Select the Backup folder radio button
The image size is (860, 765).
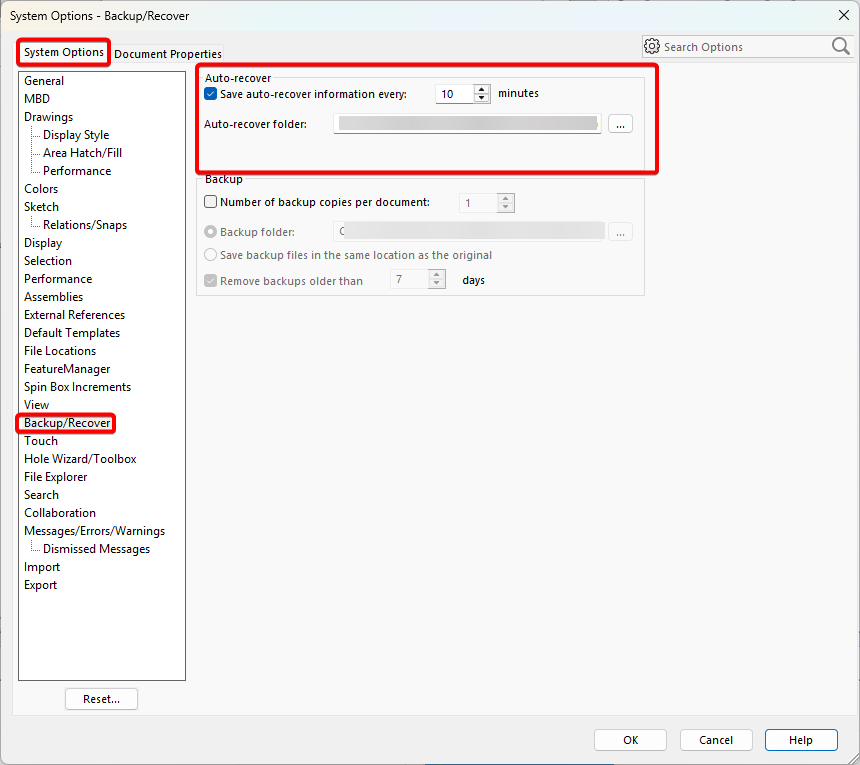[x=211, y=232]
